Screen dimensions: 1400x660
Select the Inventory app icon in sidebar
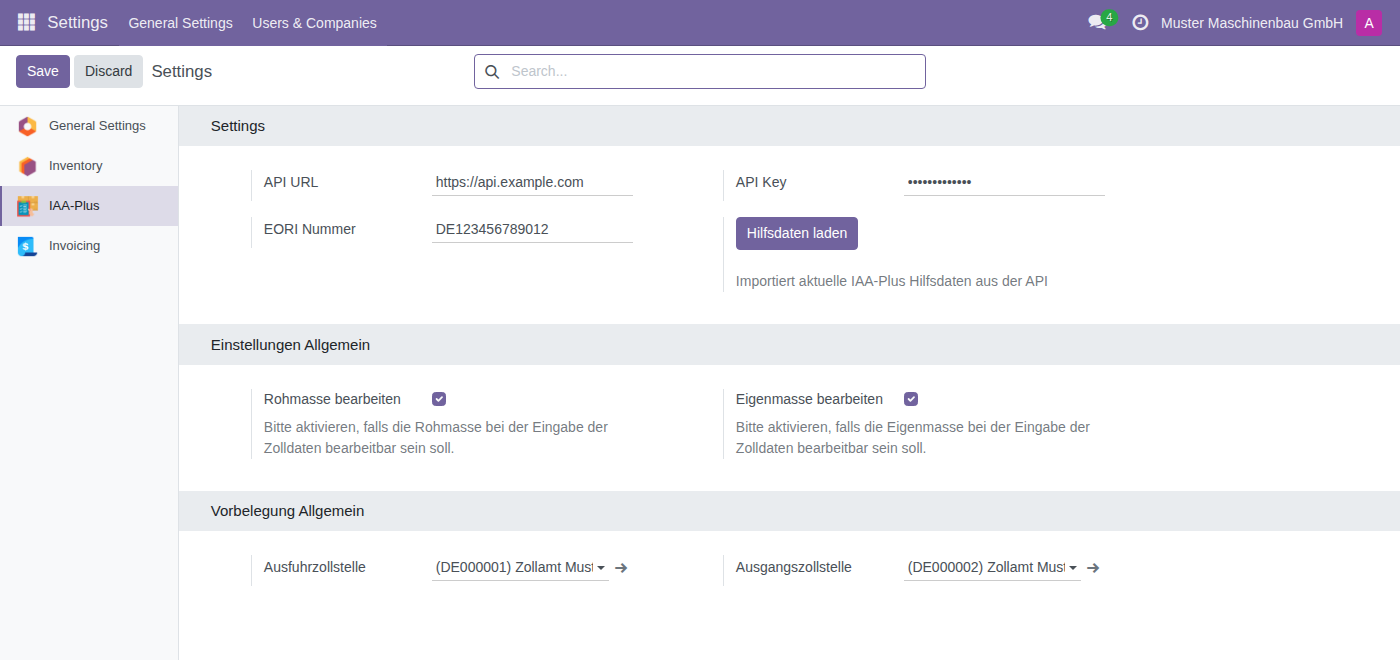point(27,166)
